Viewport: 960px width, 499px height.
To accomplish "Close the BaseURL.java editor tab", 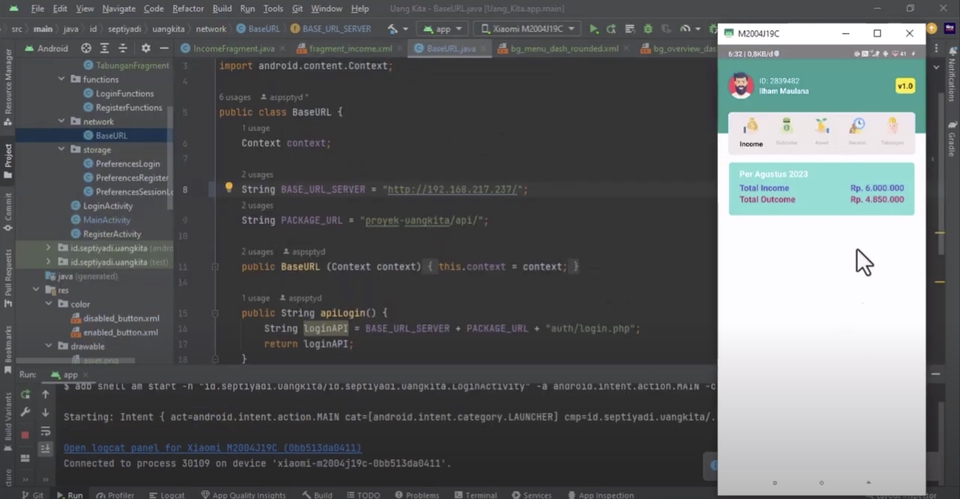I will coord(483,48).
